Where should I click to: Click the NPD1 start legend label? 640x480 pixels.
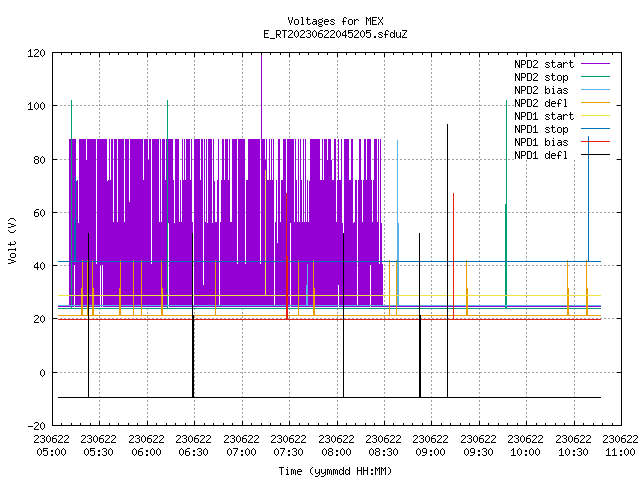544,116
